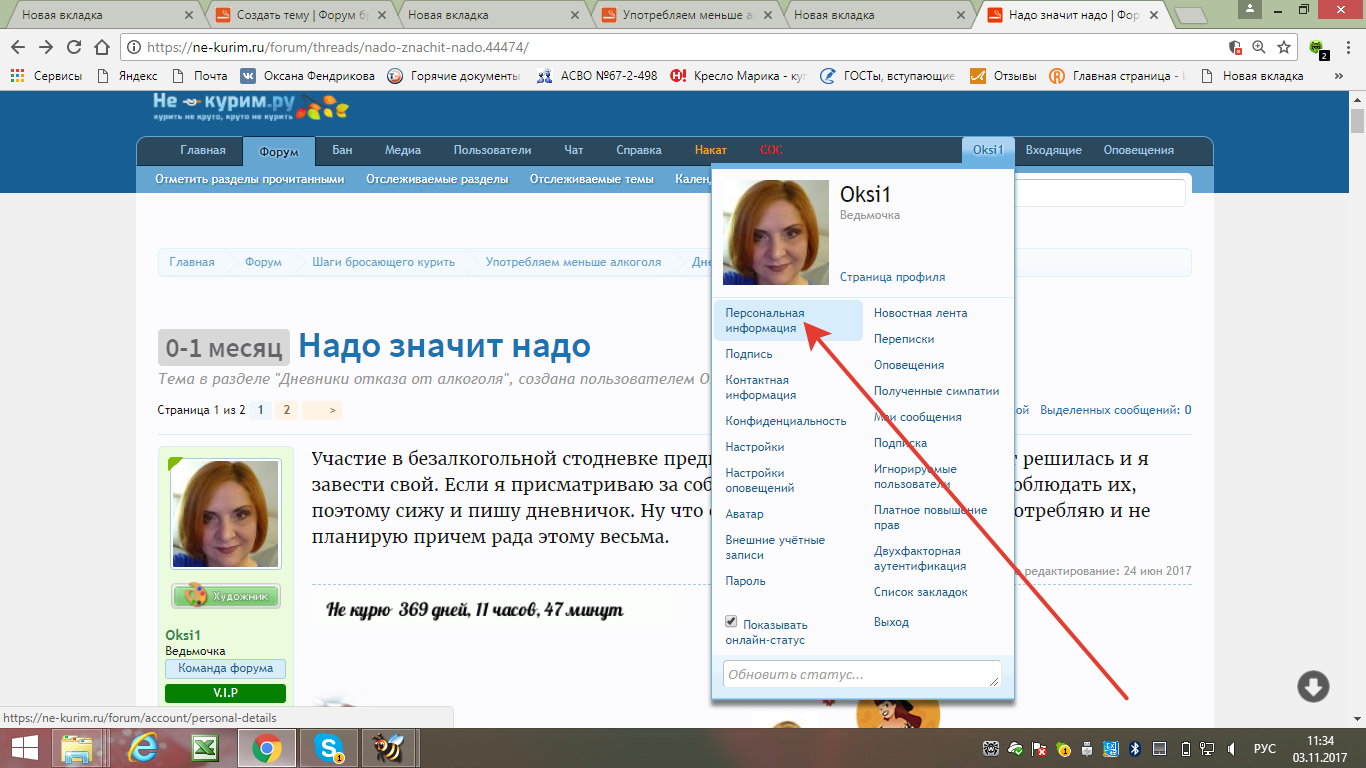Viewport: 1366px width, 768px height.
Task: Open the Chrome three-dot menu
Action: pyautogui.click(x=1347, y=47)
